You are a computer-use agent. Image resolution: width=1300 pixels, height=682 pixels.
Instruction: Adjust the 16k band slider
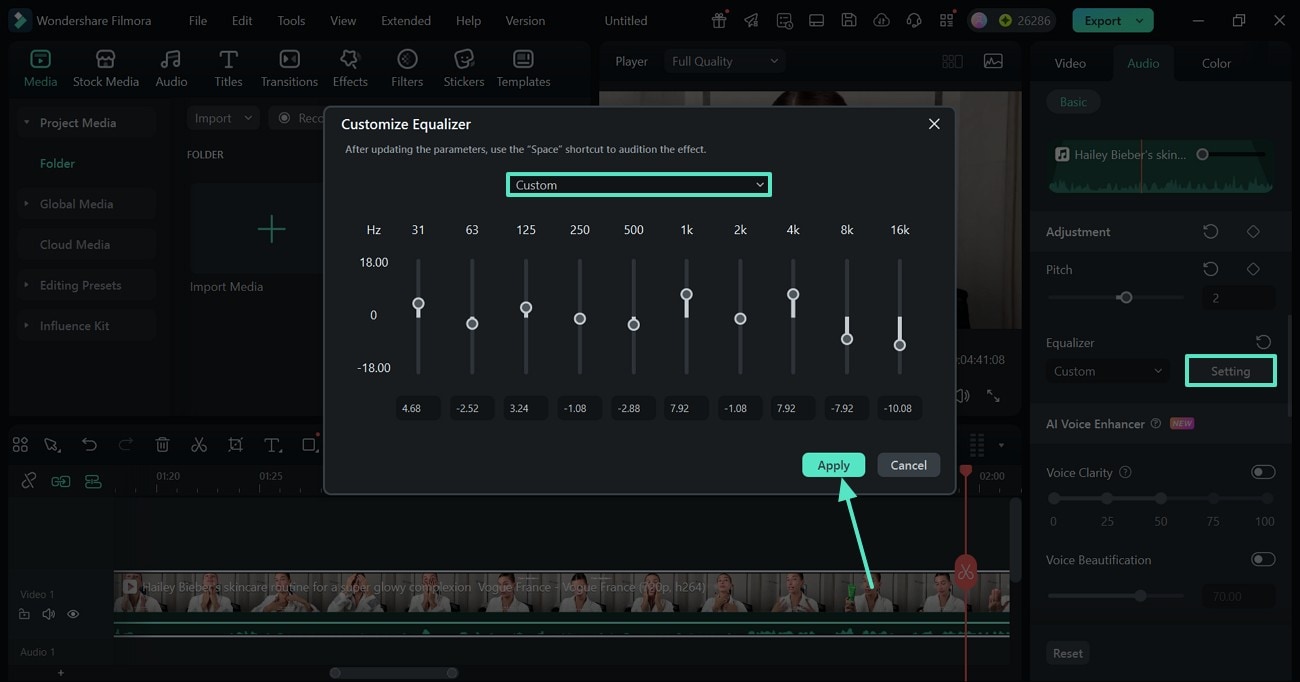pyautogui.click(x=899, y=345)
